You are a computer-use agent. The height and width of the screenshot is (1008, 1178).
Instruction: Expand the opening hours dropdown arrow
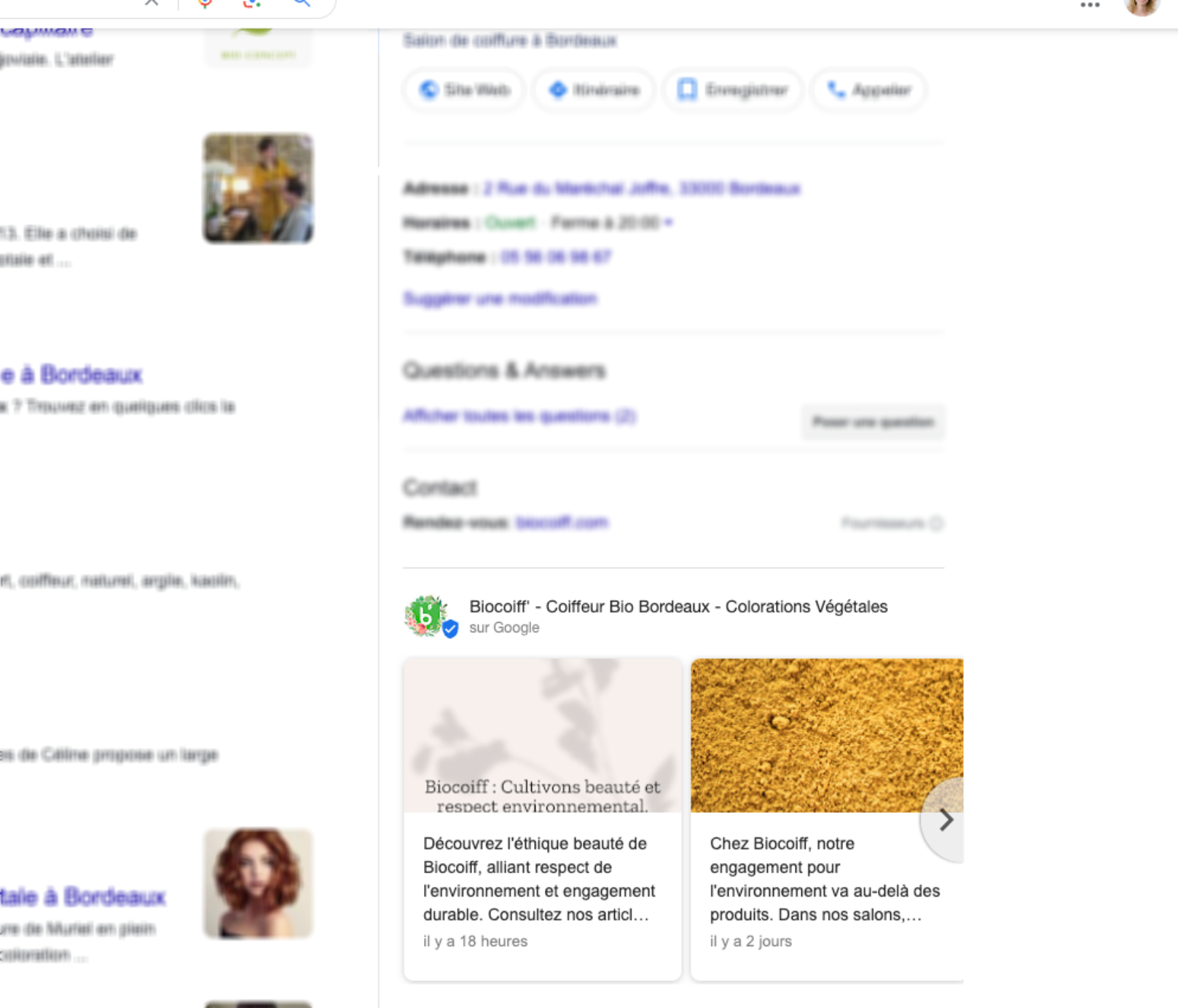pos(668,222)
